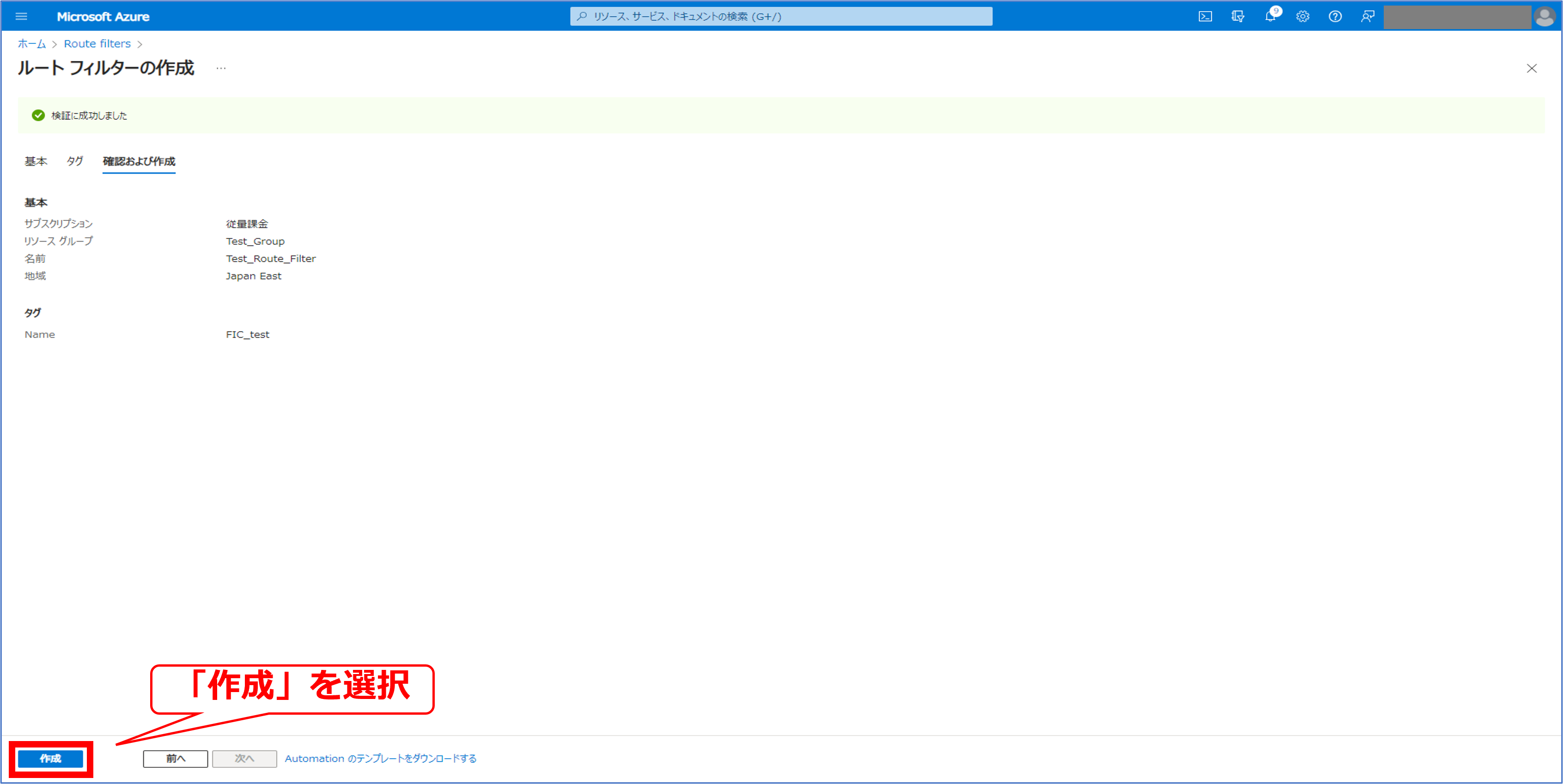Open Route filters breadcrumb link
The width and height of the screenshot is (1563, 784).
(97, 44)
